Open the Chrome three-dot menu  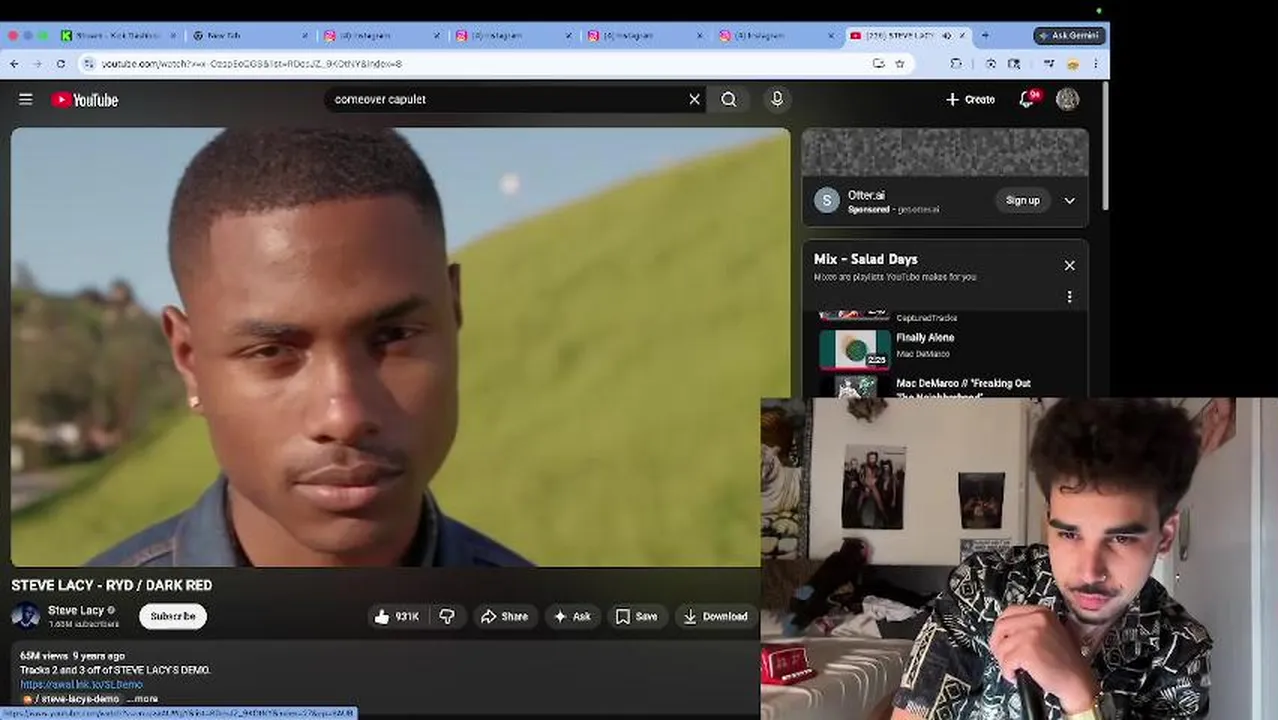(x=1096, y=63)
